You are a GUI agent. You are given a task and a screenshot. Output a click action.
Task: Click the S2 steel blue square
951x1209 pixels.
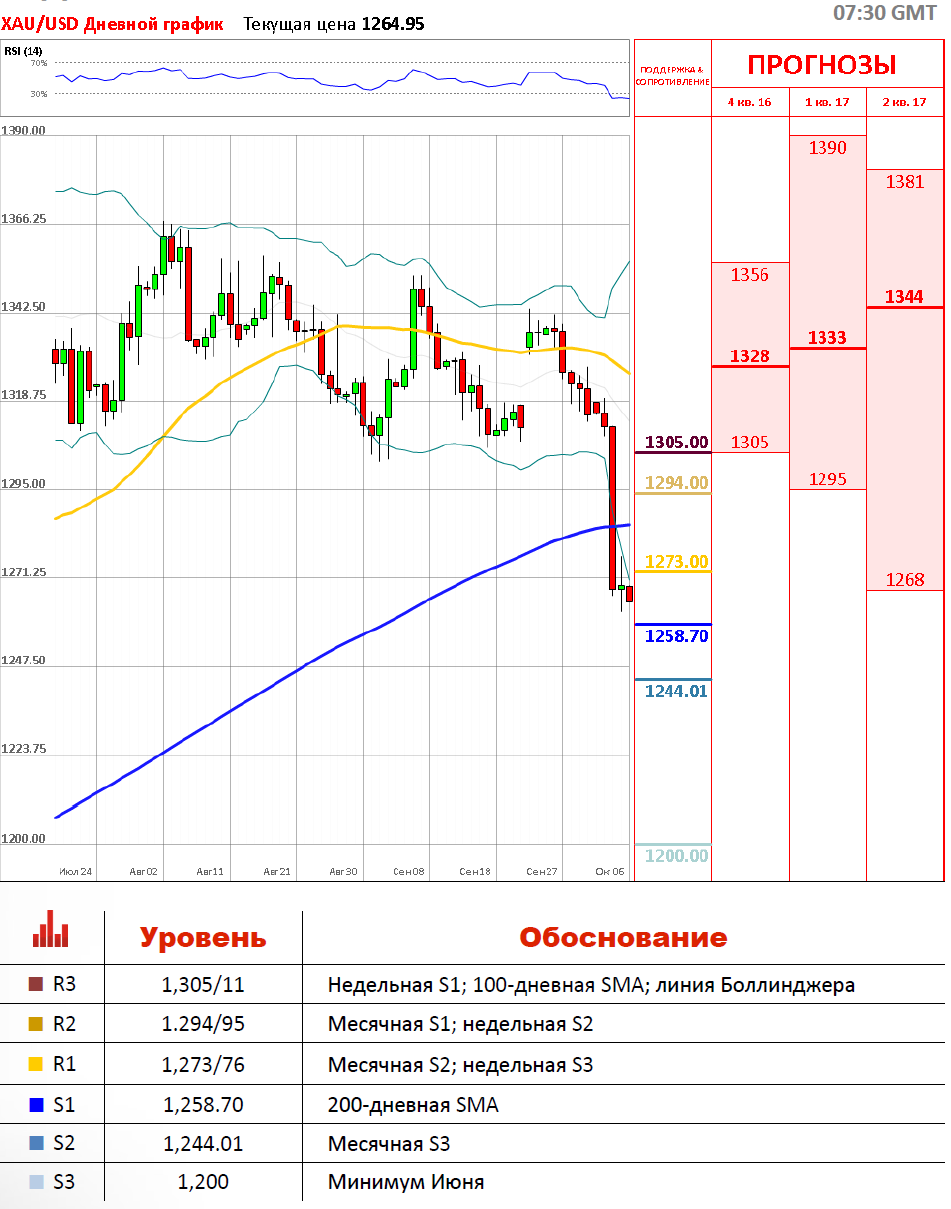(x=37, y=1143)
